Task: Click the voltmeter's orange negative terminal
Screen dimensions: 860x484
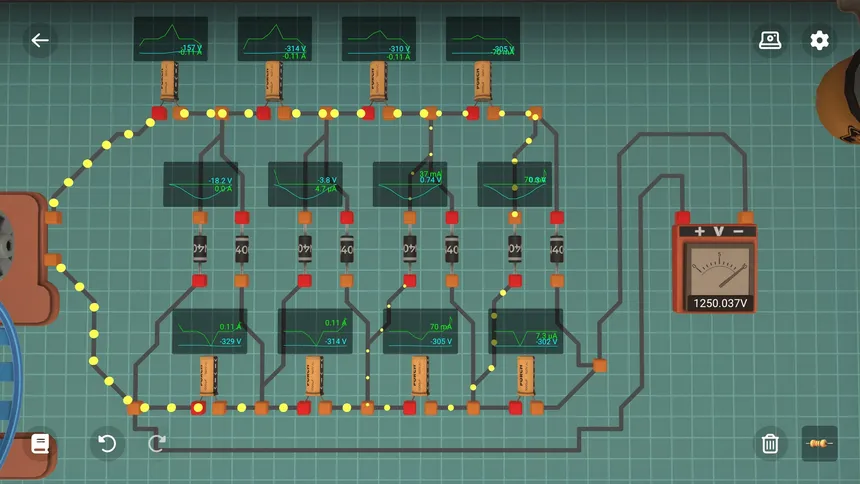Action: (x=745, y=217)
